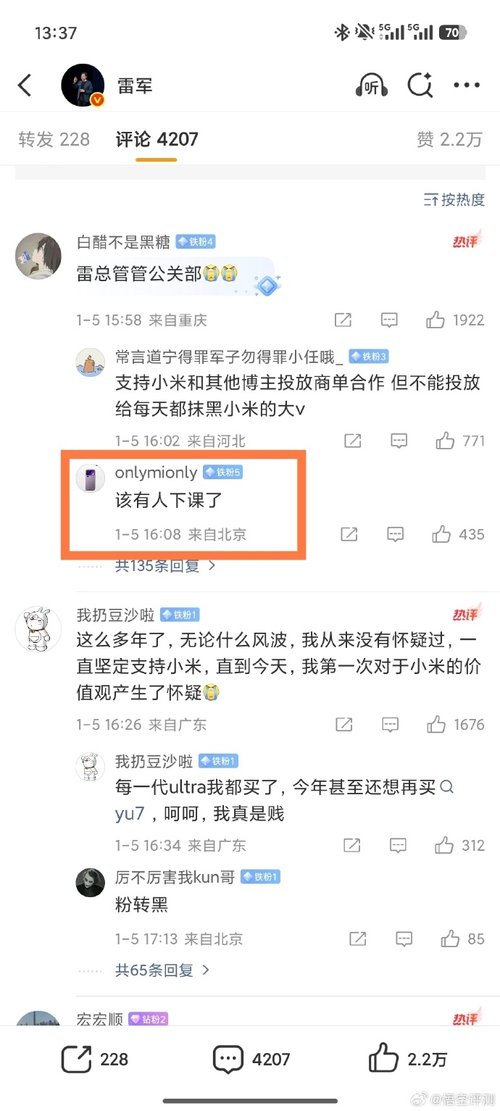Screen dimensions: 500x1111
Task: Share the 白醋不是黑糖 comment
Action: click(x=343, y=320)
